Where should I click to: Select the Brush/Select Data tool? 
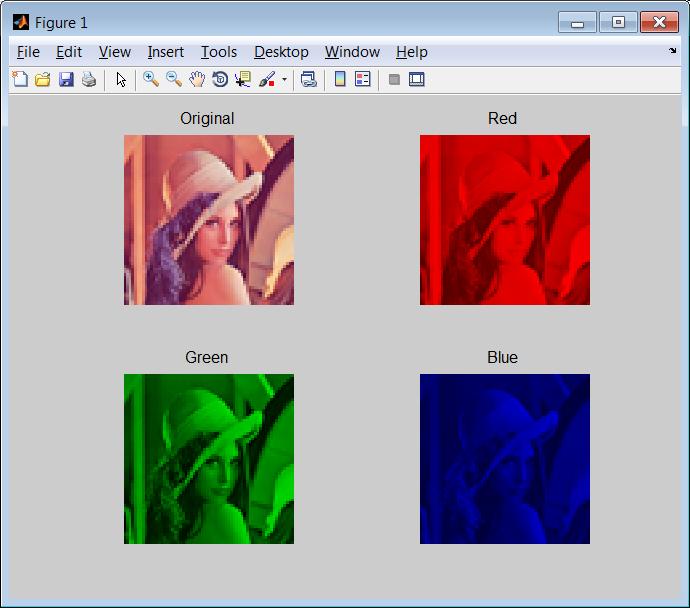click(267, 80)
